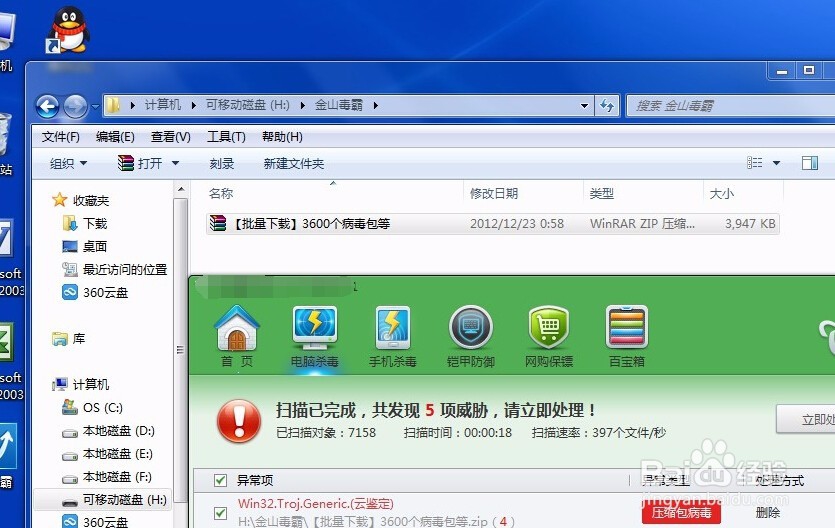Click 可移动磁盘 (H:) in breadcrumb

[x=248, y=105]
